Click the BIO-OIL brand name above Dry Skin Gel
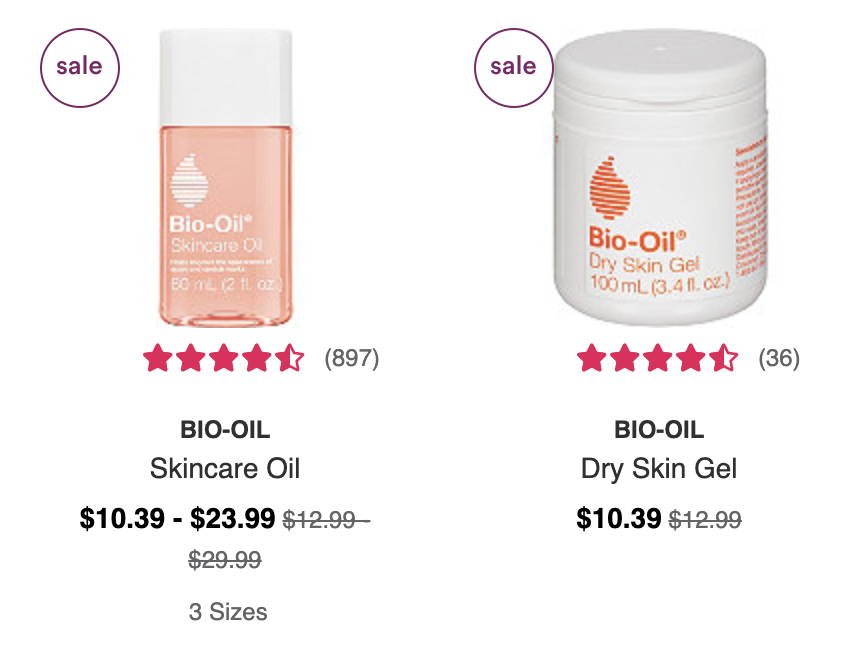Image resolution: width=858 pixels, height=662 pixels. pyautogui.click(x=659, y=429)
